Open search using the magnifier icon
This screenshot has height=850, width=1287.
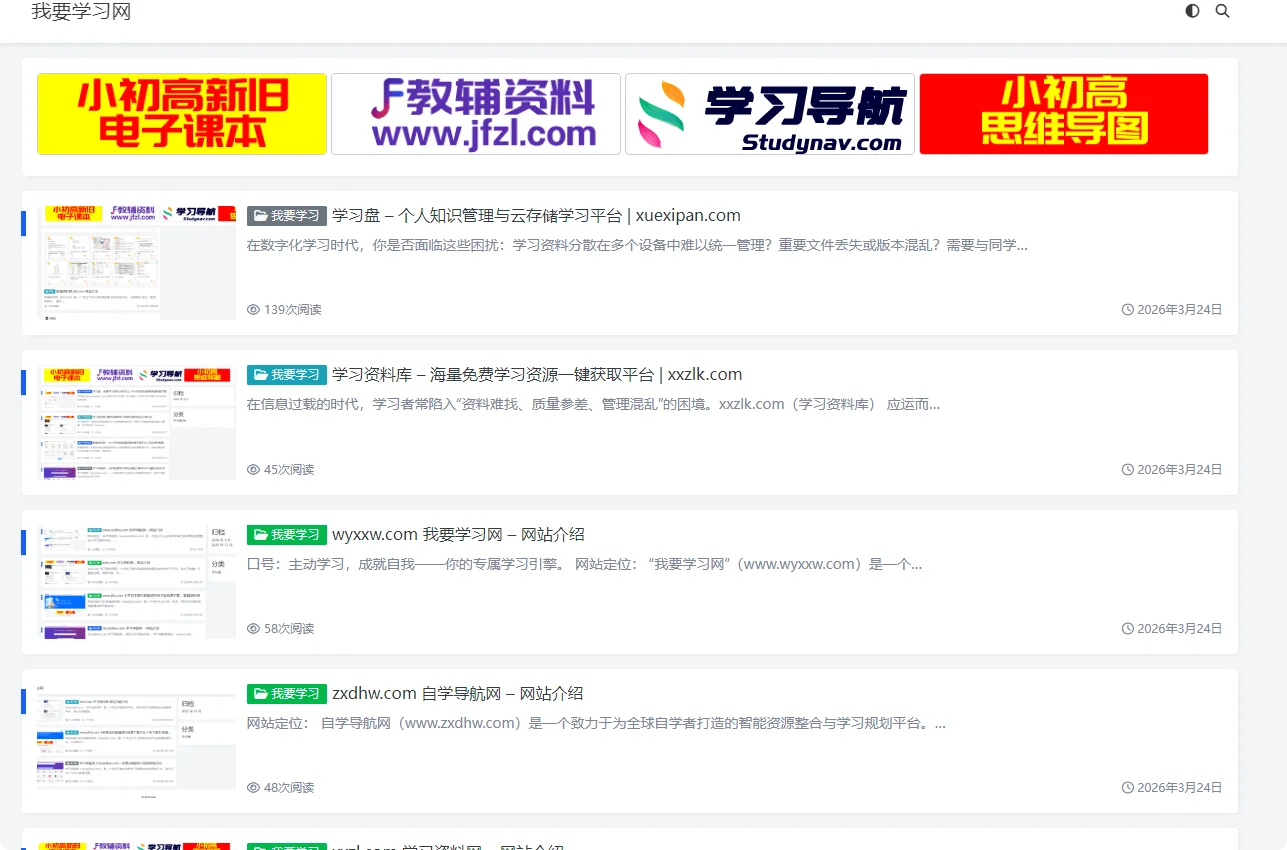tap(1222, 11)
